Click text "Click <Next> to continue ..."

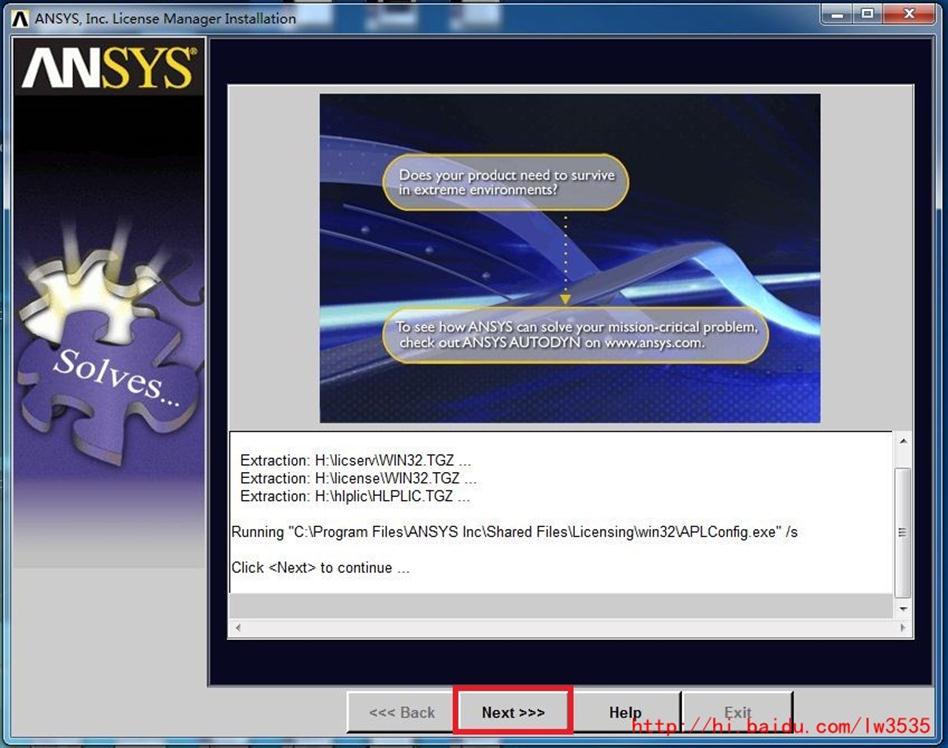(x=320, y=568)
